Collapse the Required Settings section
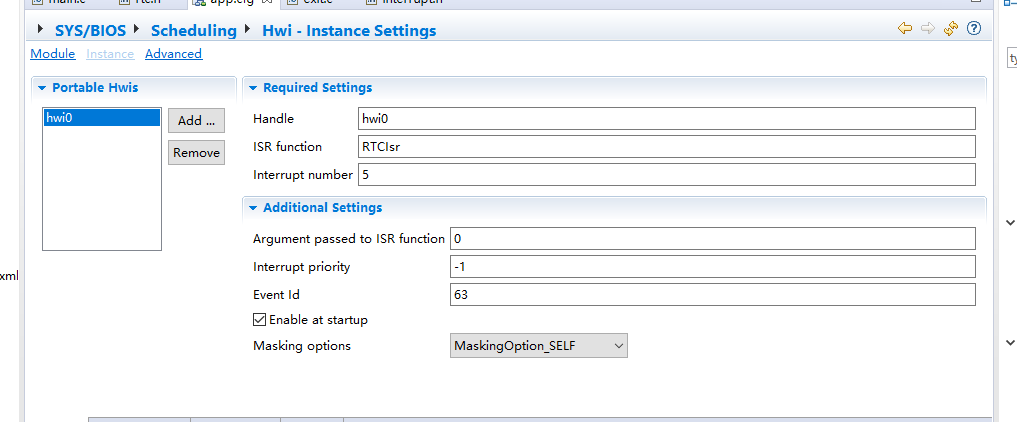The image size is (1017, 422). point(252,88)
